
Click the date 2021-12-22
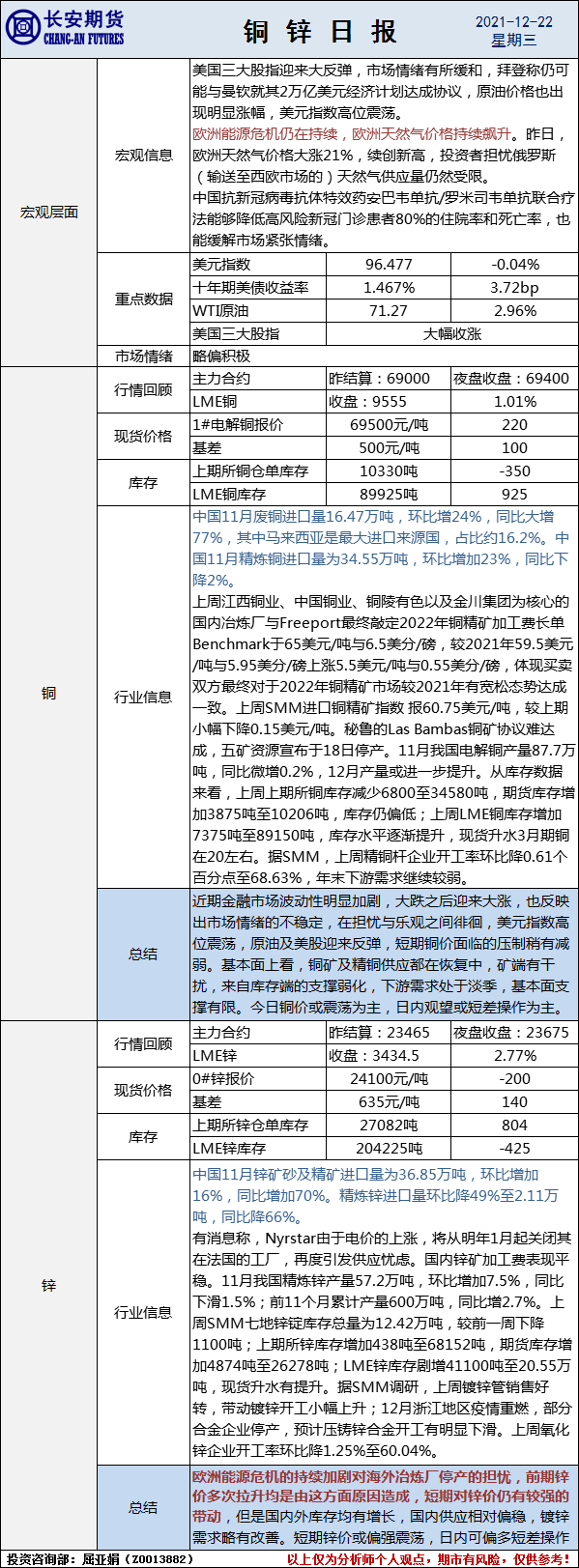(514, 21)
